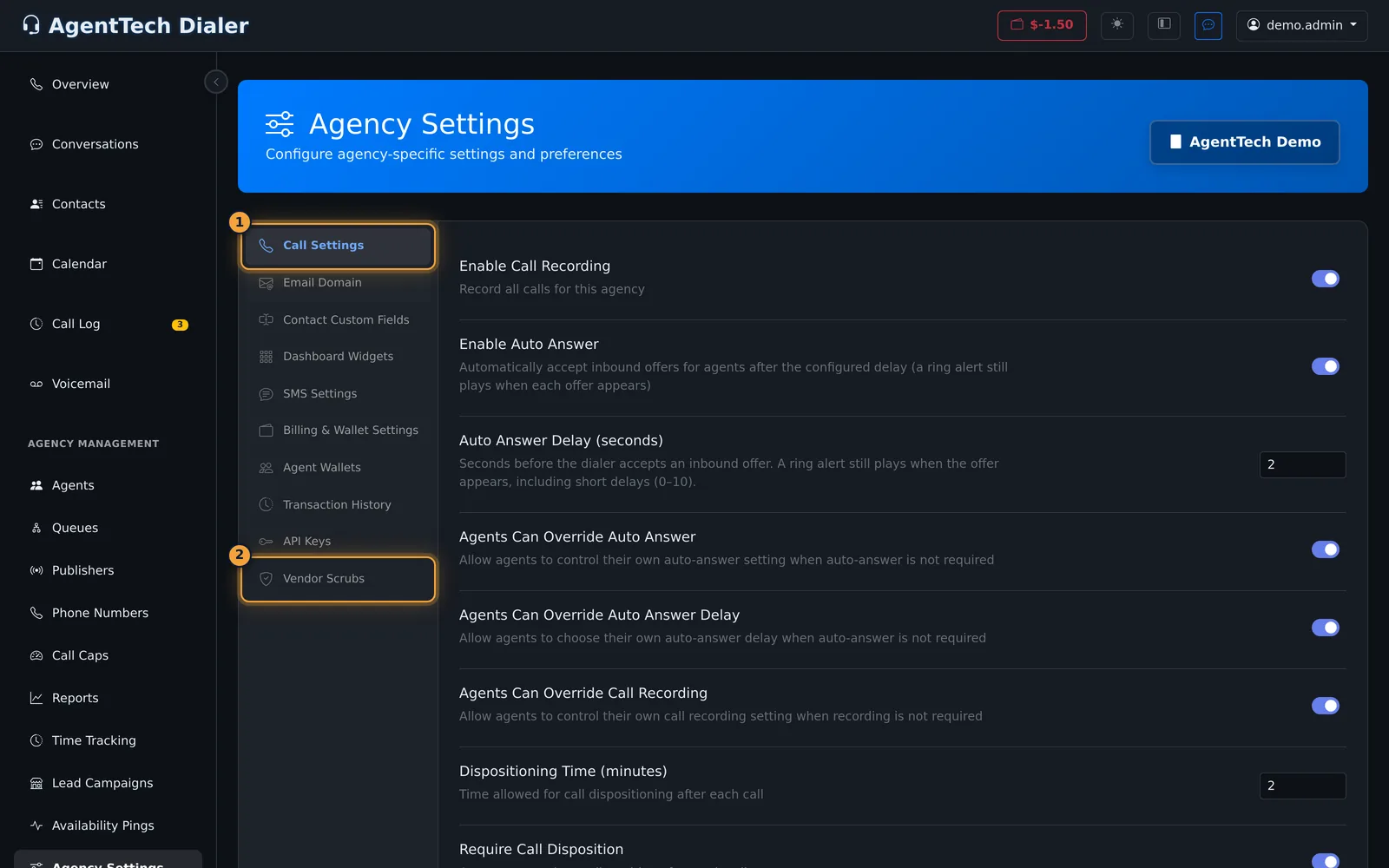Click the SMS Settings message icon
1389x868 pixels.
[266, 394]
